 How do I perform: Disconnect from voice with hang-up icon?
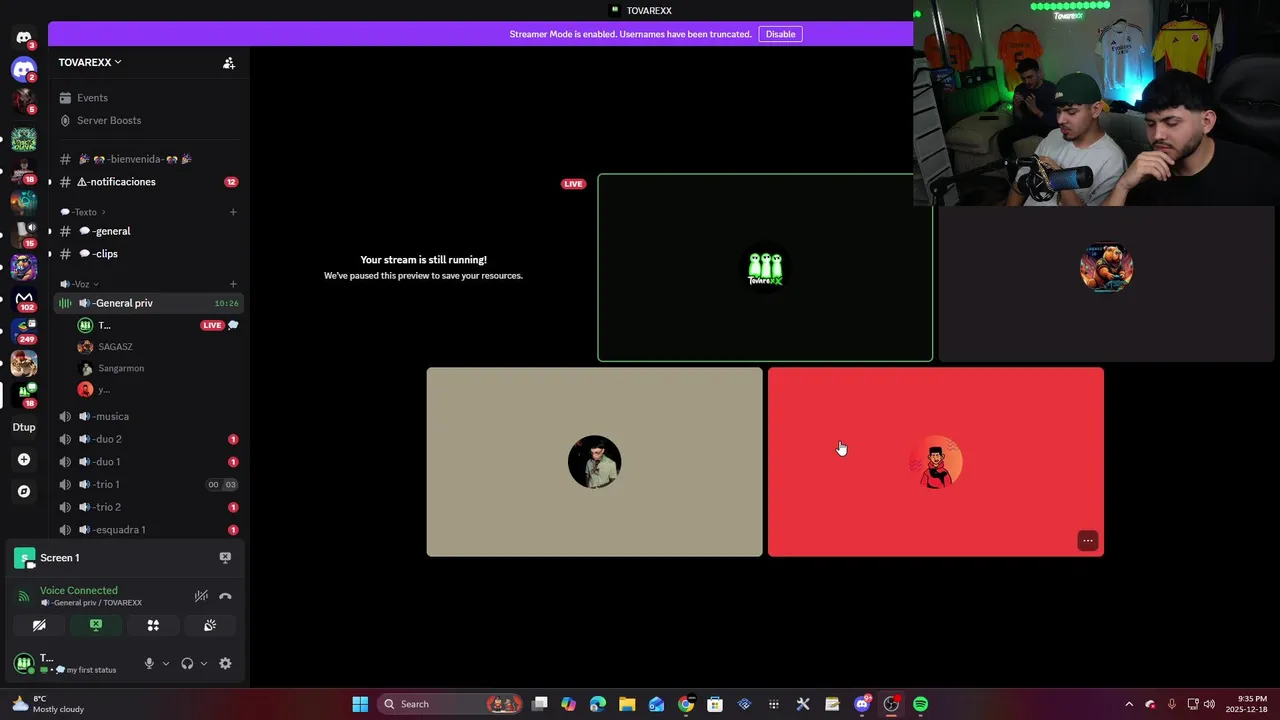coord(225,596)
